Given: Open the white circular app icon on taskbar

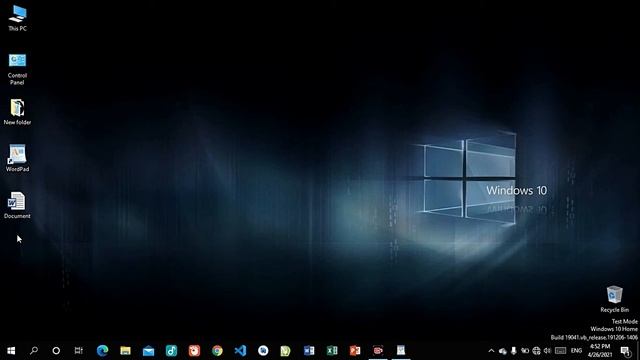Looking at the screenshot, I should pyautogui.click(x=263, y=350).
